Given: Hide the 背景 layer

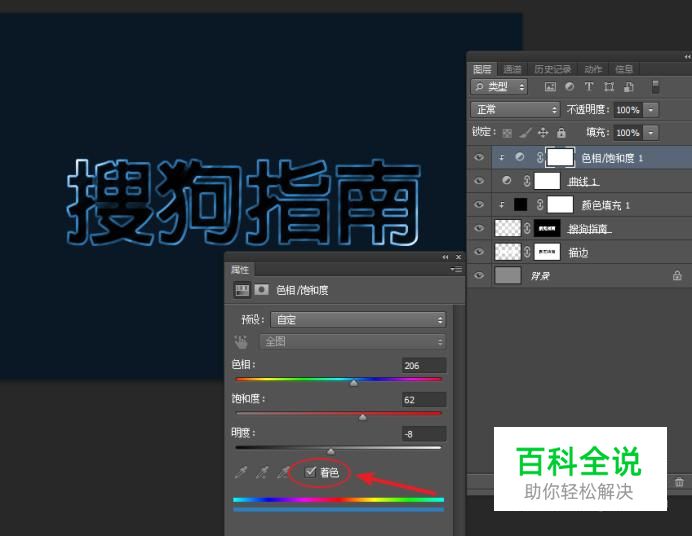Looking at the screenshot, I should 479,276.
